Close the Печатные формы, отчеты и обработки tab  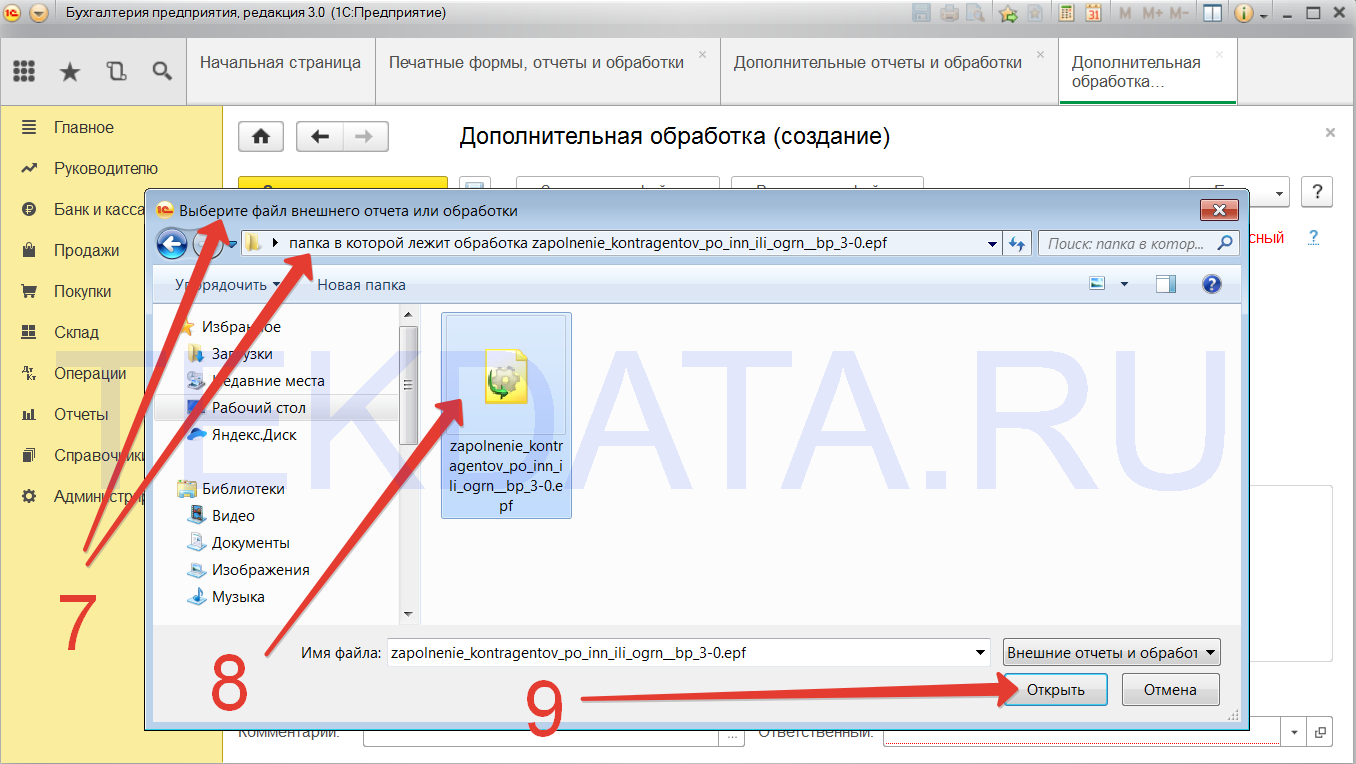703,55
